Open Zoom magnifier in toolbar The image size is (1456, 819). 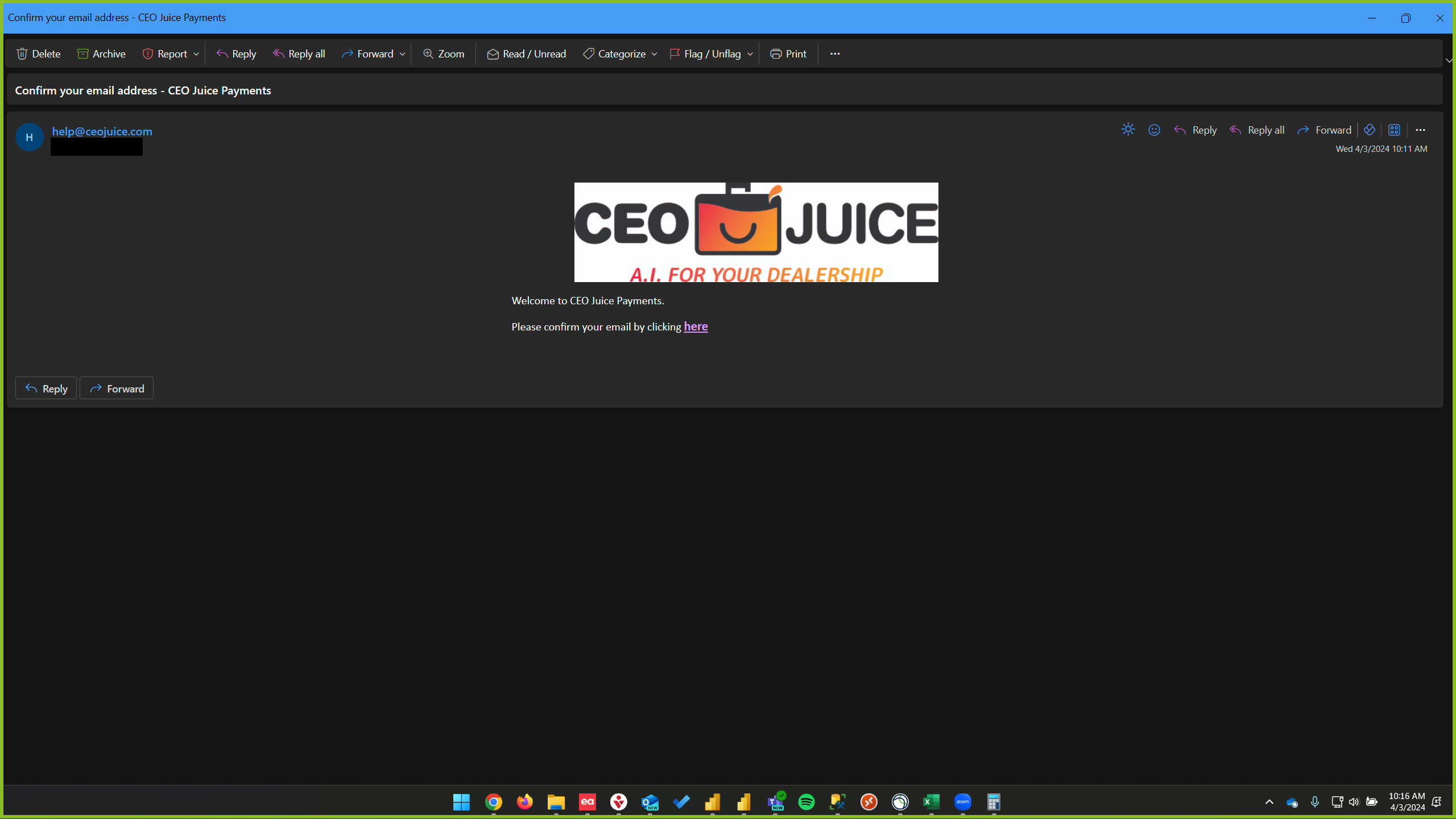(444, 53)
